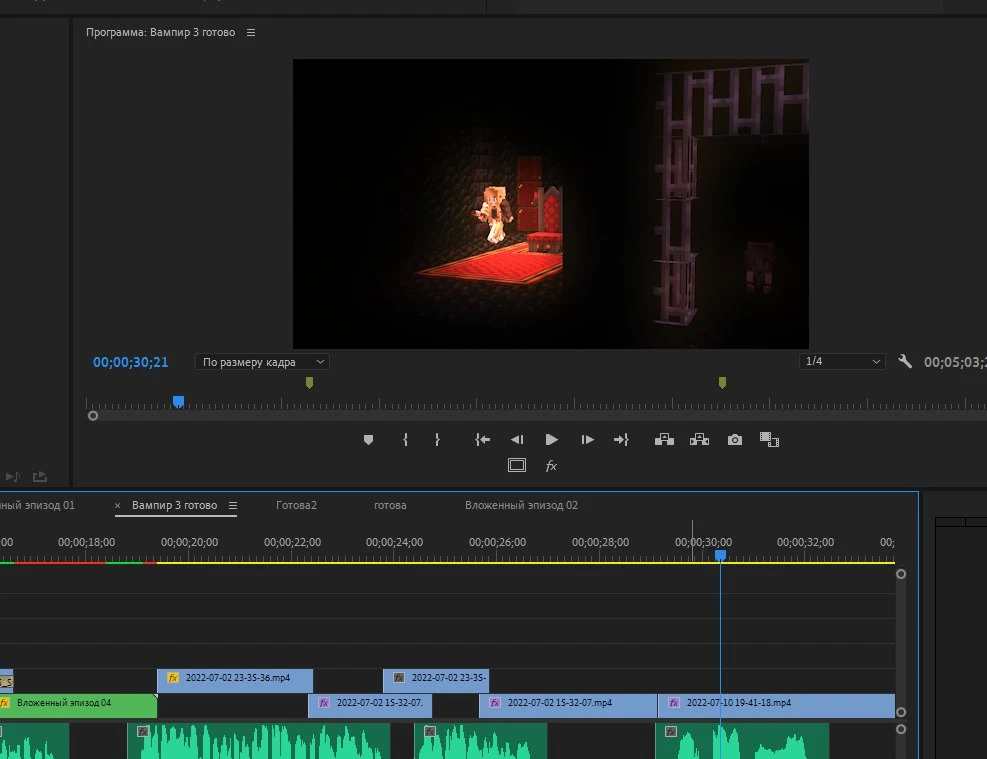Click timeline ruler at 00;00;22;00
This screenshot has width=987, height=759.
click(x=292, y=543)
